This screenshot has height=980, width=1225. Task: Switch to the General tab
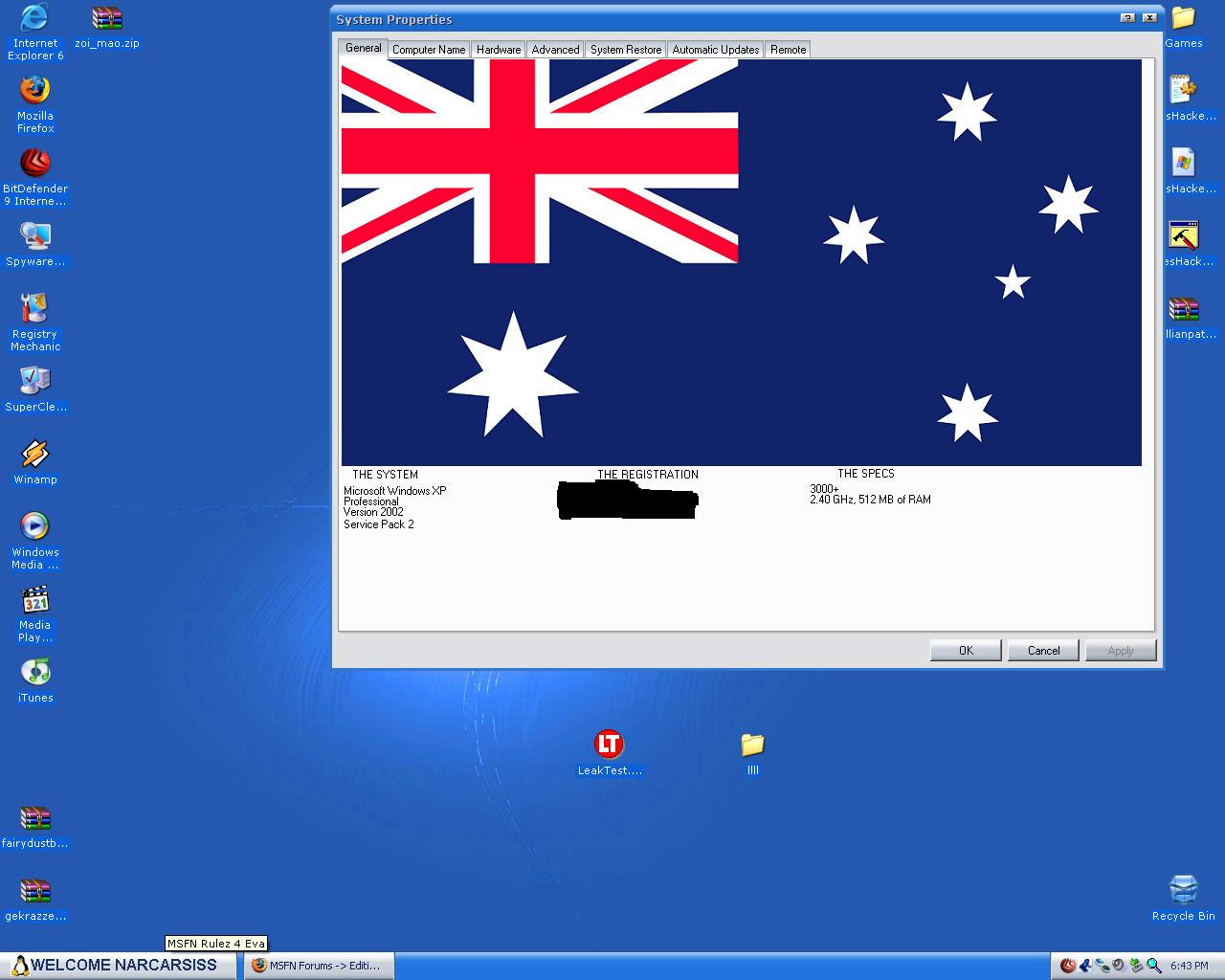[363, 48]
